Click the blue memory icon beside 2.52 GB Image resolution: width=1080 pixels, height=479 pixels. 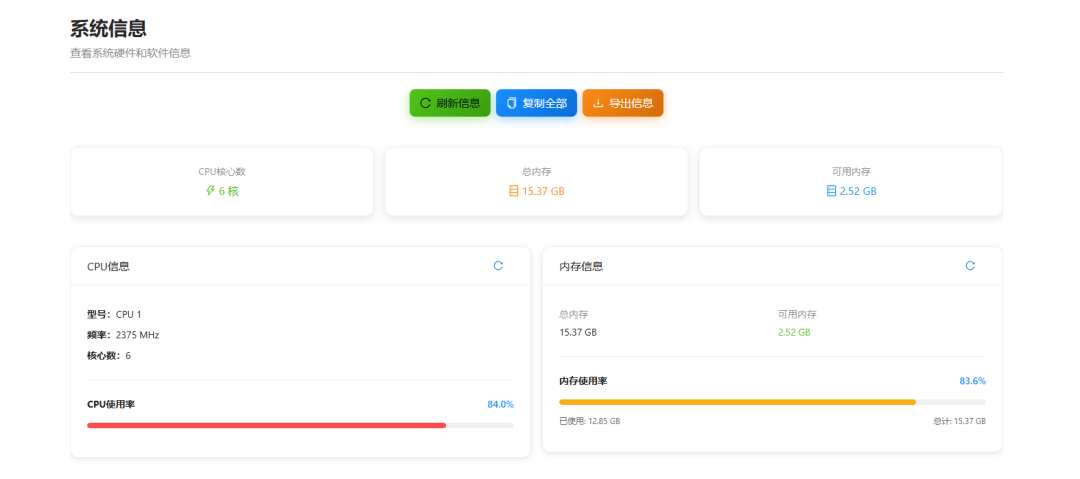click(831, 191)
